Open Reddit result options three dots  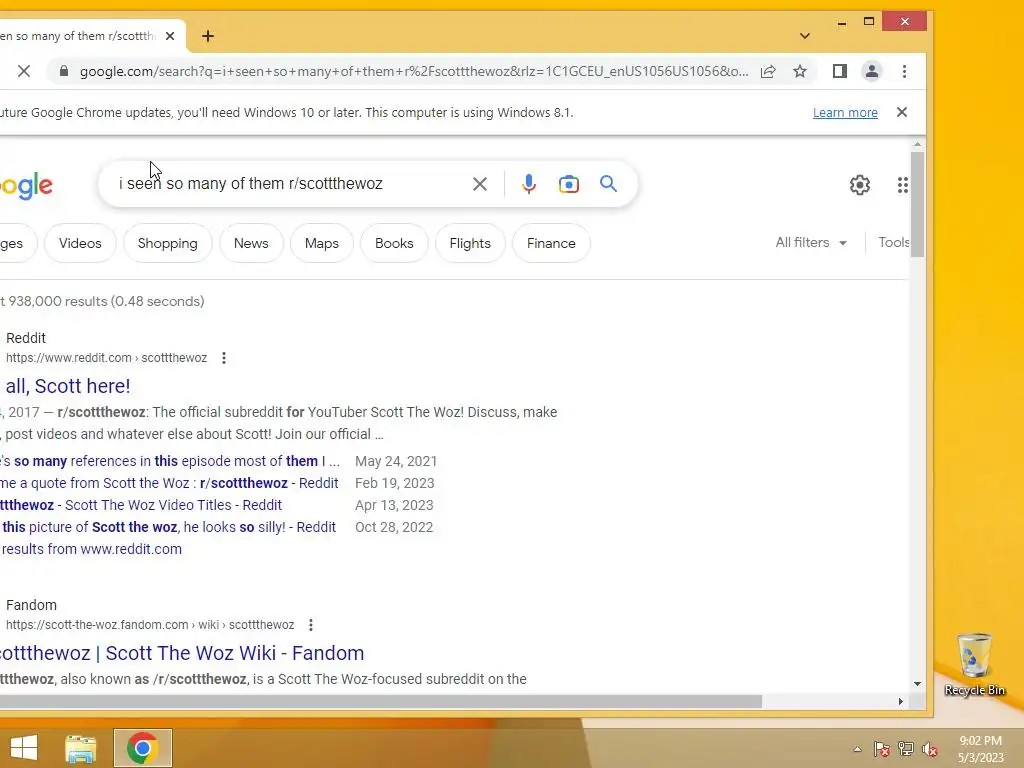pos(224,358)
